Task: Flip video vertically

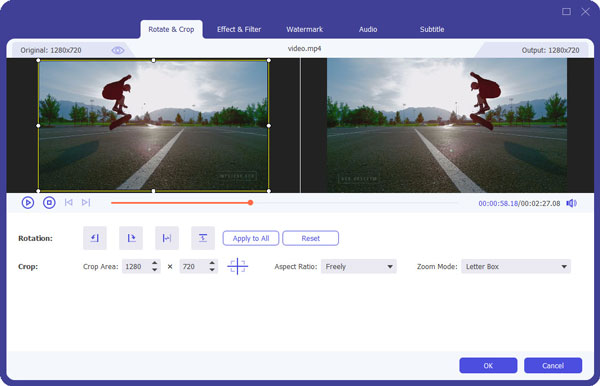Action: coord(203,238)
